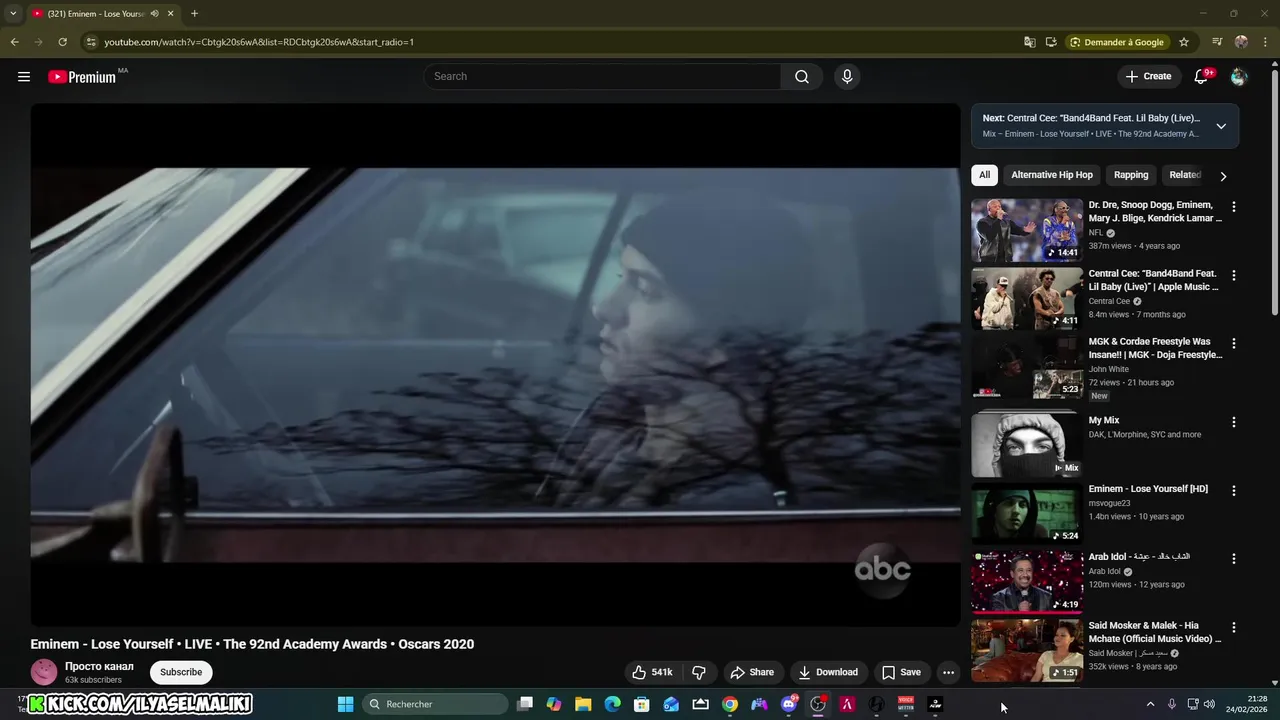Open the tab search dropdown arrow
Viewport: 1280px width, 720px height.
[13, 14]
